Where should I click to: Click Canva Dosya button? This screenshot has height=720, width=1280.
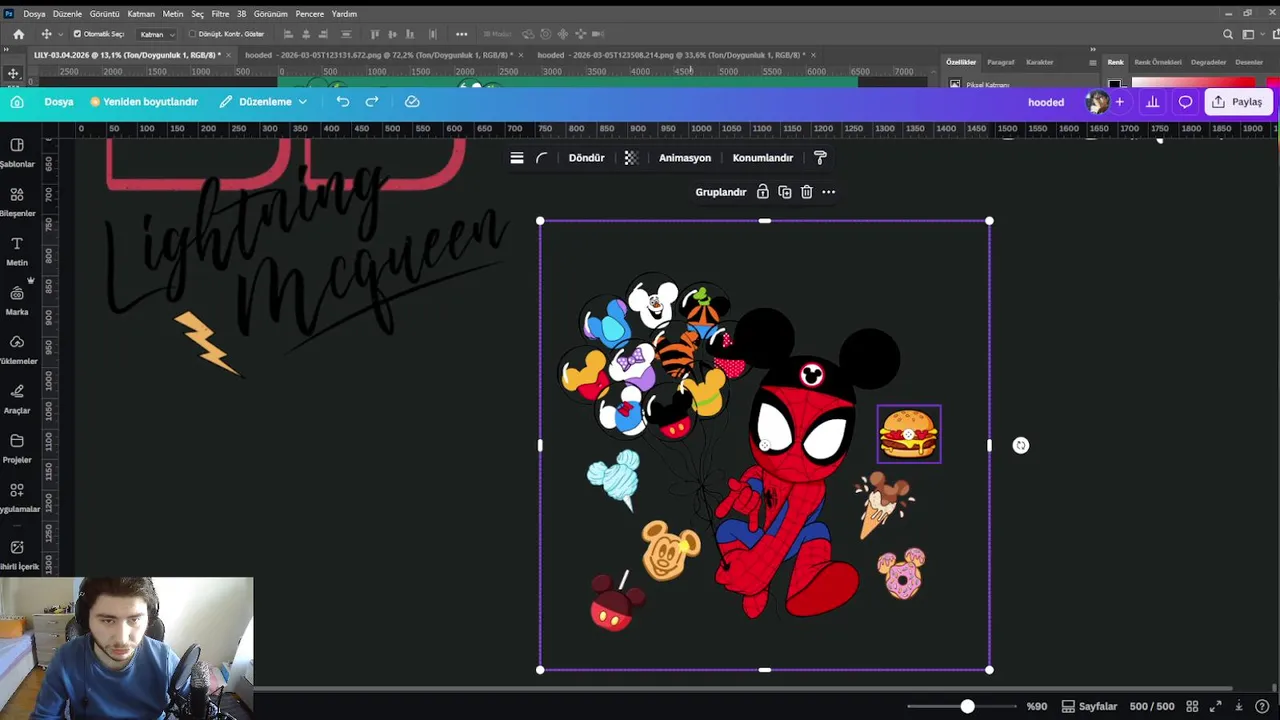pyautogui.click(x=59, y=101)
